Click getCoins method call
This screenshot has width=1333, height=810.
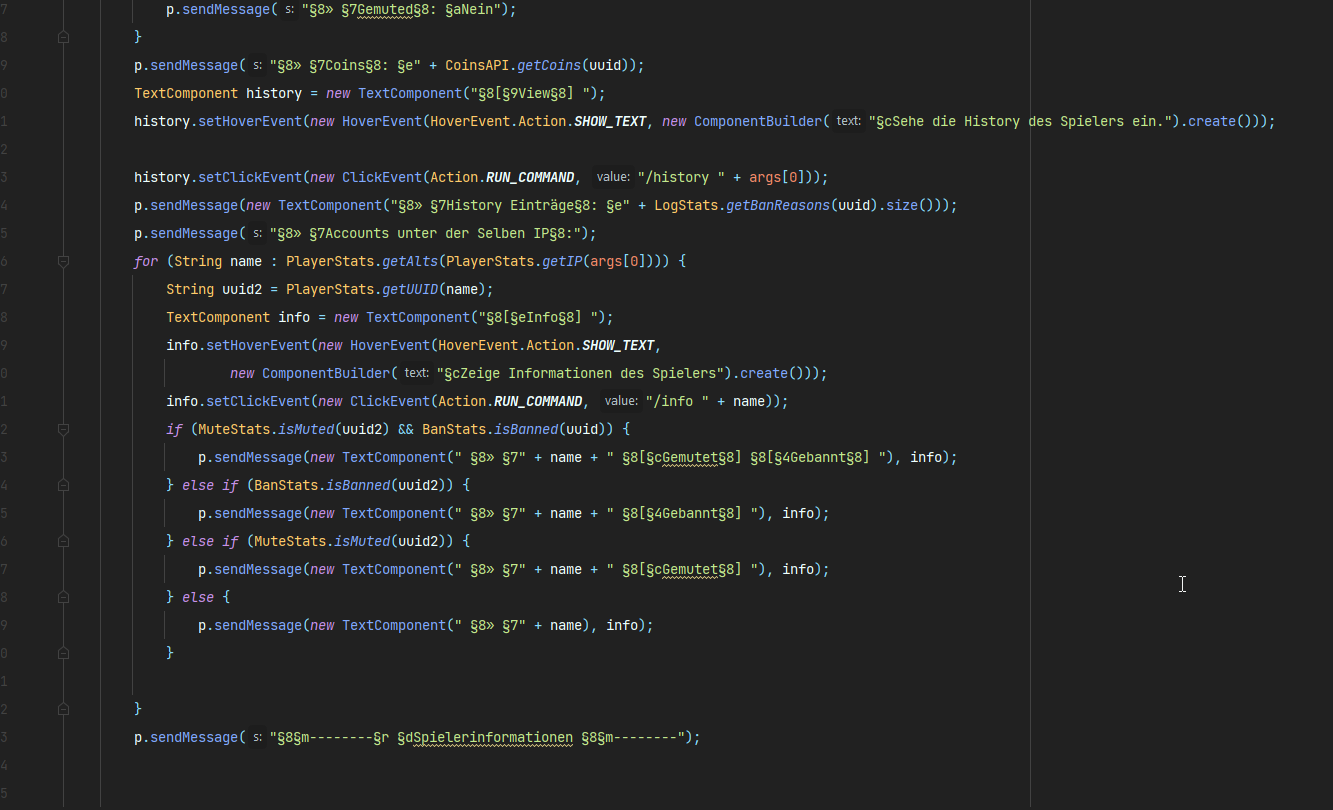[549, 65]
